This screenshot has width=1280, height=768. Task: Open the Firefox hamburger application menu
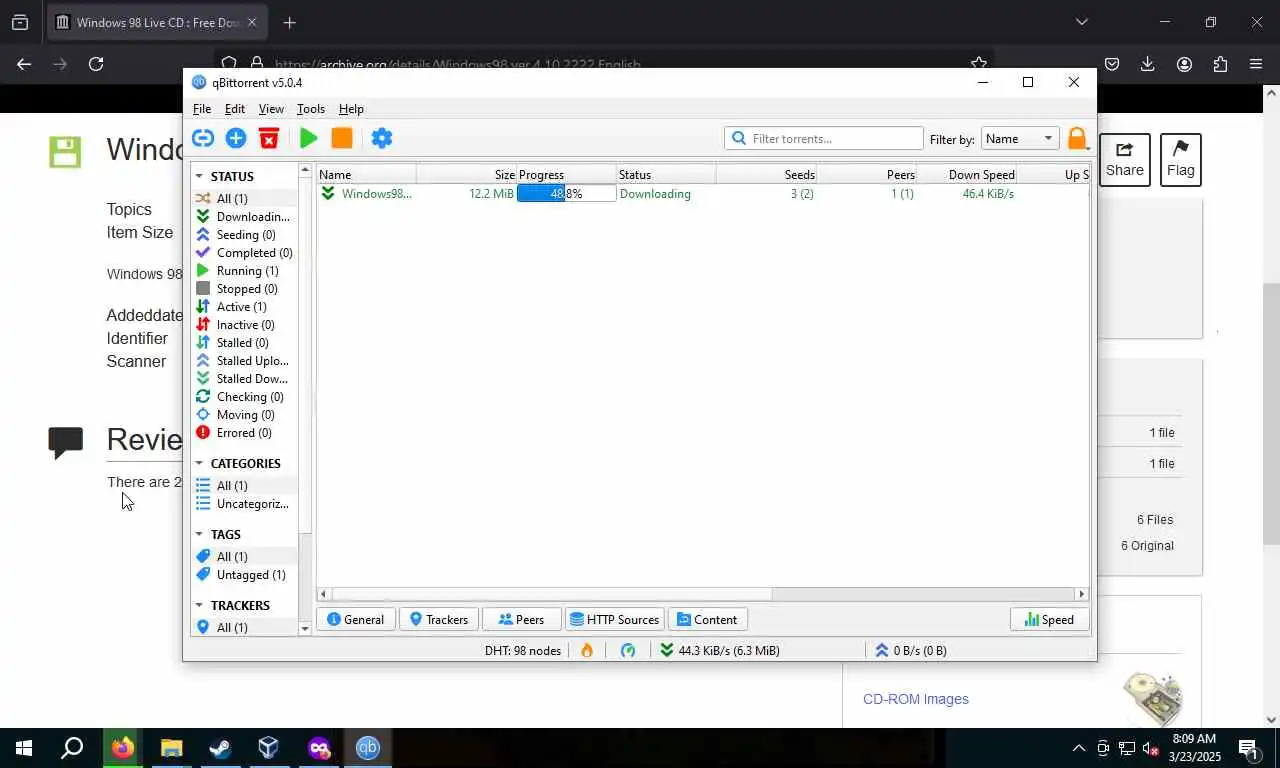pos(1256,64)
